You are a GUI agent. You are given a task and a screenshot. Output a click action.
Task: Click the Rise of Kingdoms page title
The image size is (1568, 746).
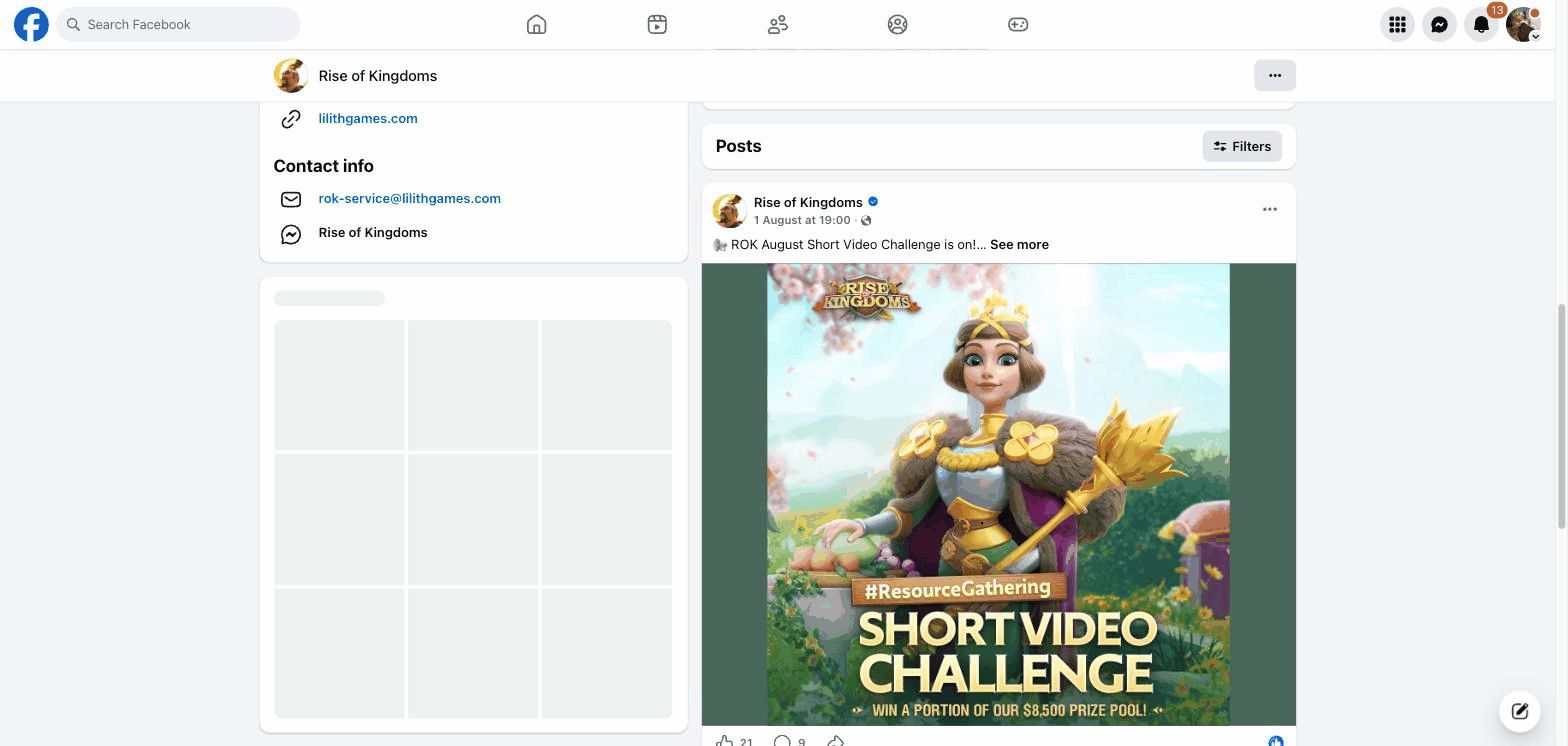coord(378,76)
